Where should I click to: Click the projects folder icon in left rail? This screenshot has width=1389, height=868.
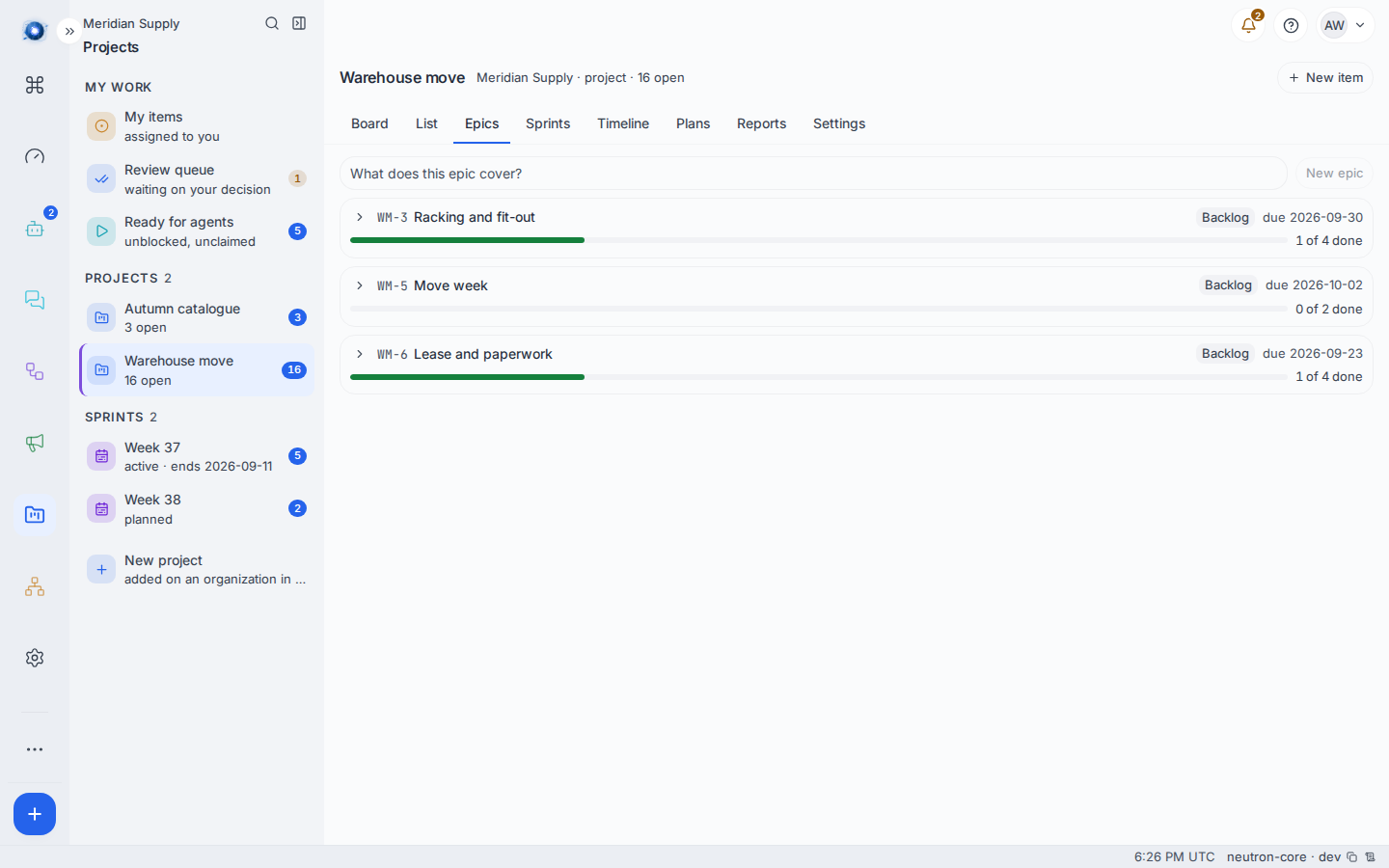[35, 515]
